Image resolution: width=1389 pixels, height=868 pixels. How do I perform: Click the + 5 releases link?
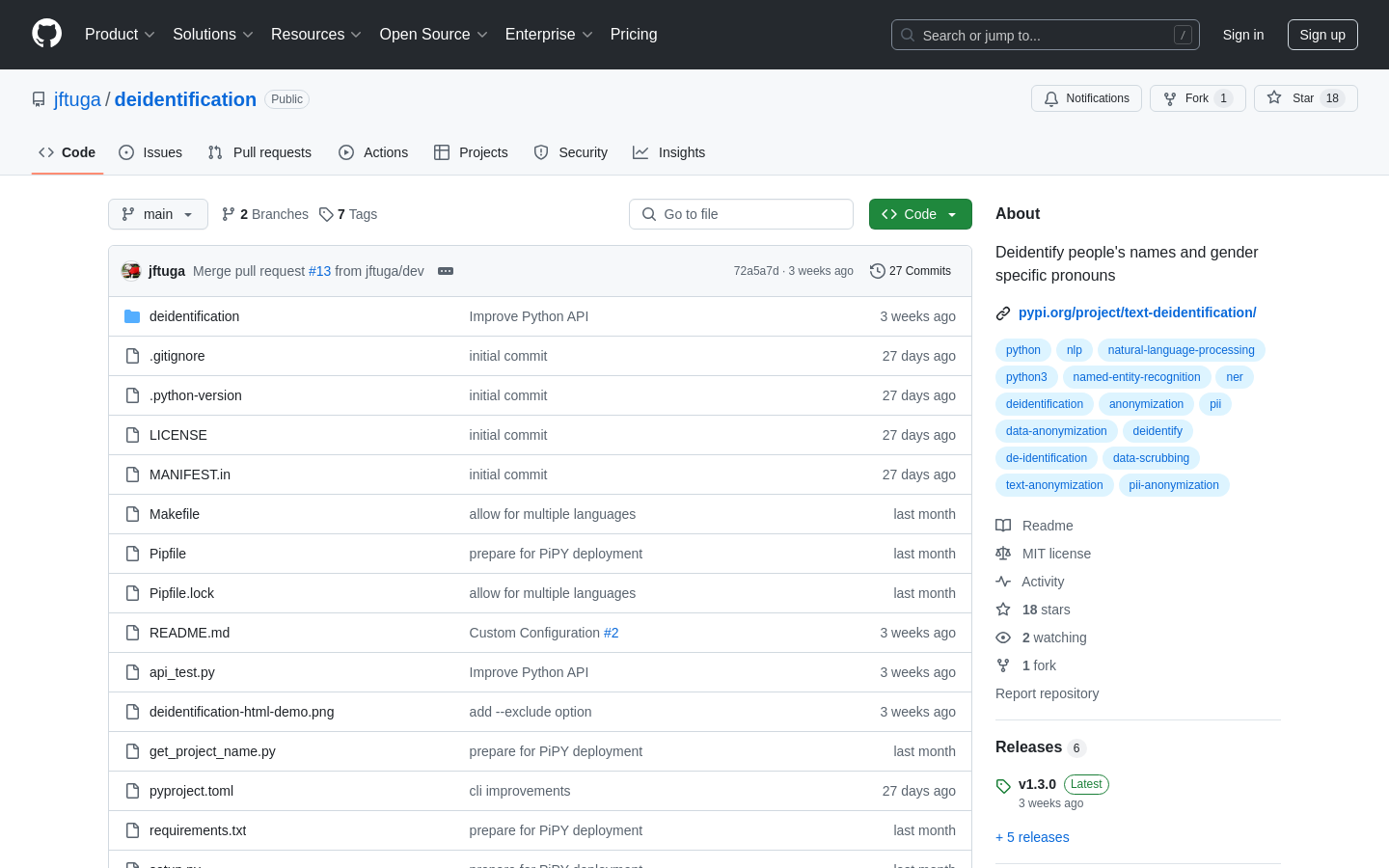pos(1032,837)
